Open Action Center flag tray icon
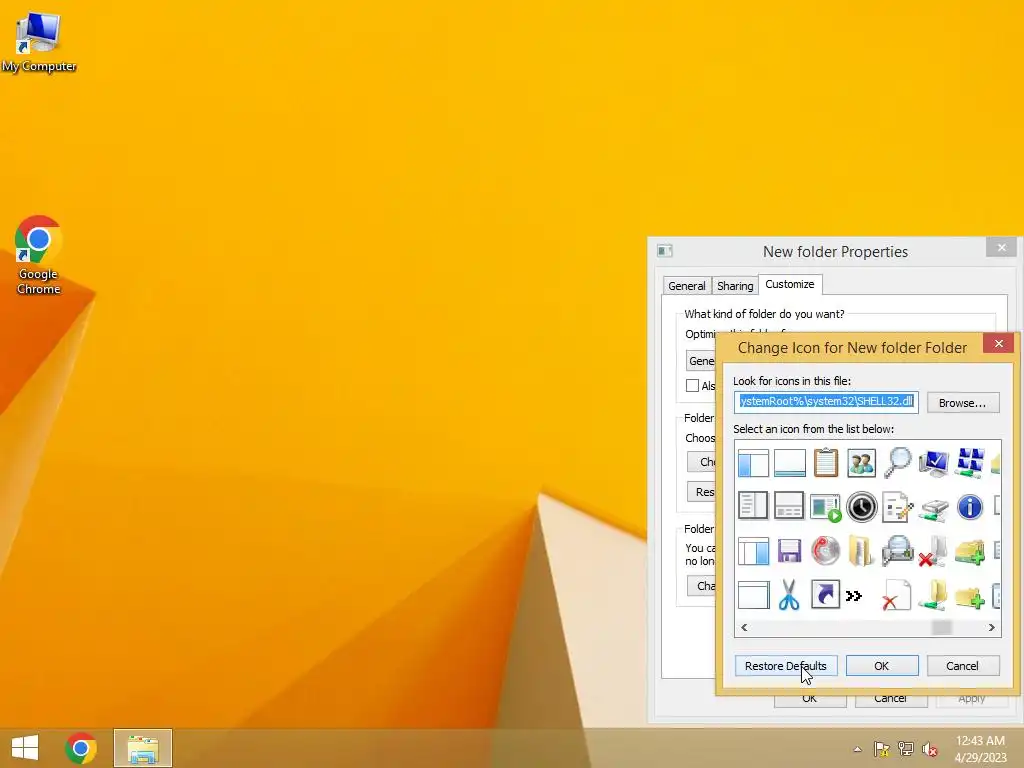Image resolution: width=1024 pixels, height=768 pixels. tap(882, 749)
